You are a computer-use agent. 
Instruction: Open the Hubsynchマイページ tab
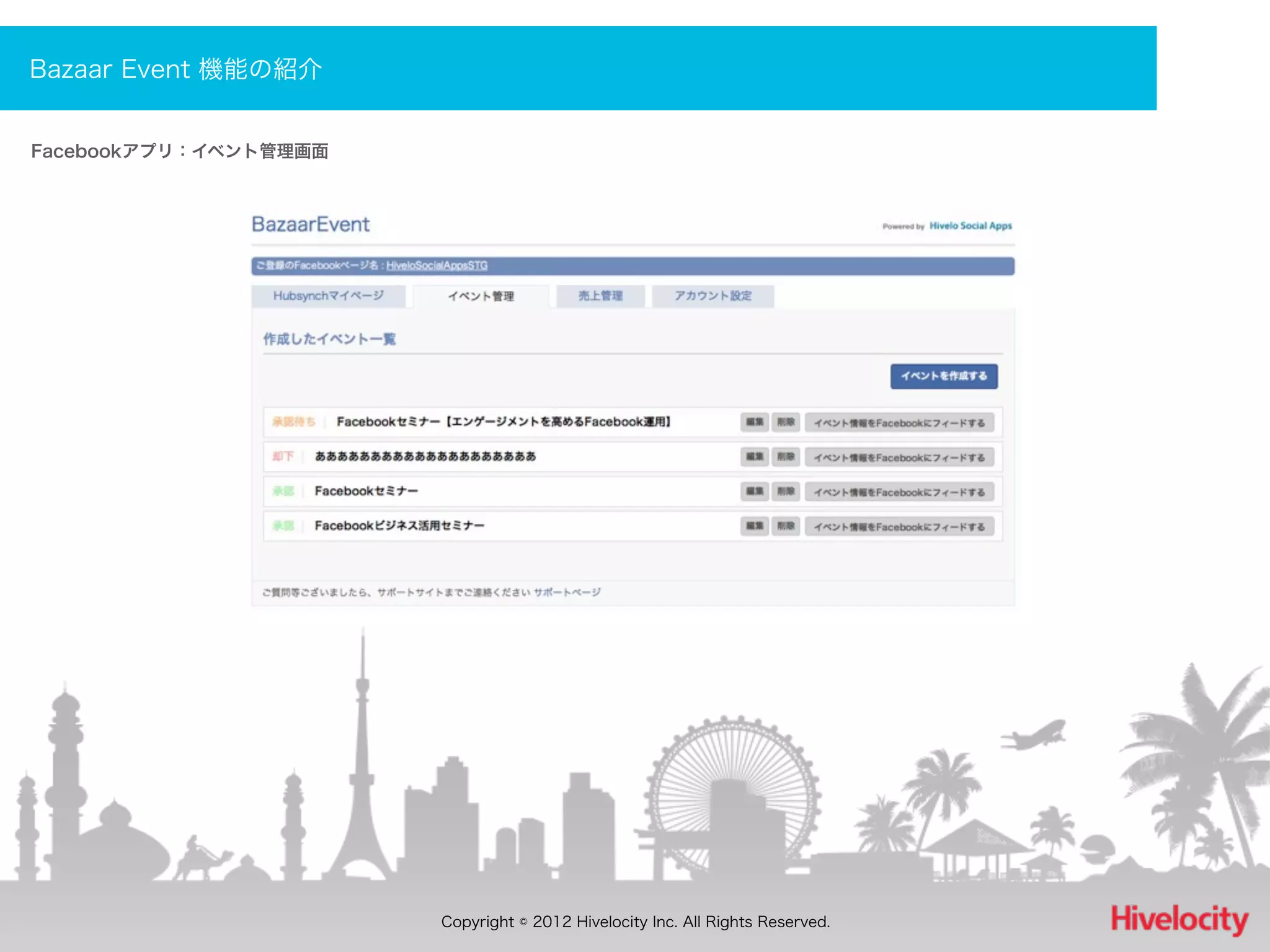[x=328, y=296]
